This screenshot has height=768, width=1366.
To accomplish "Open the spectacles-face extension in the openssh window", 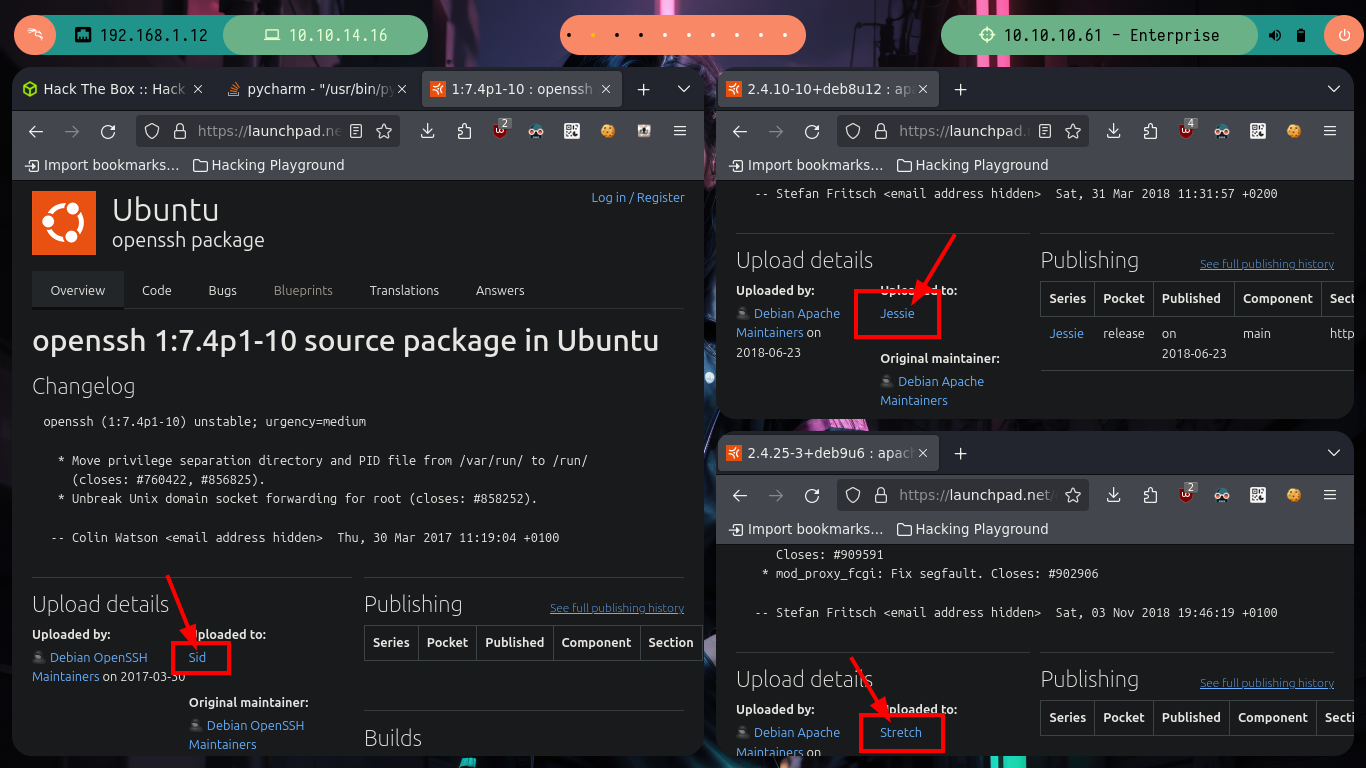I will (x=536, y=131).
